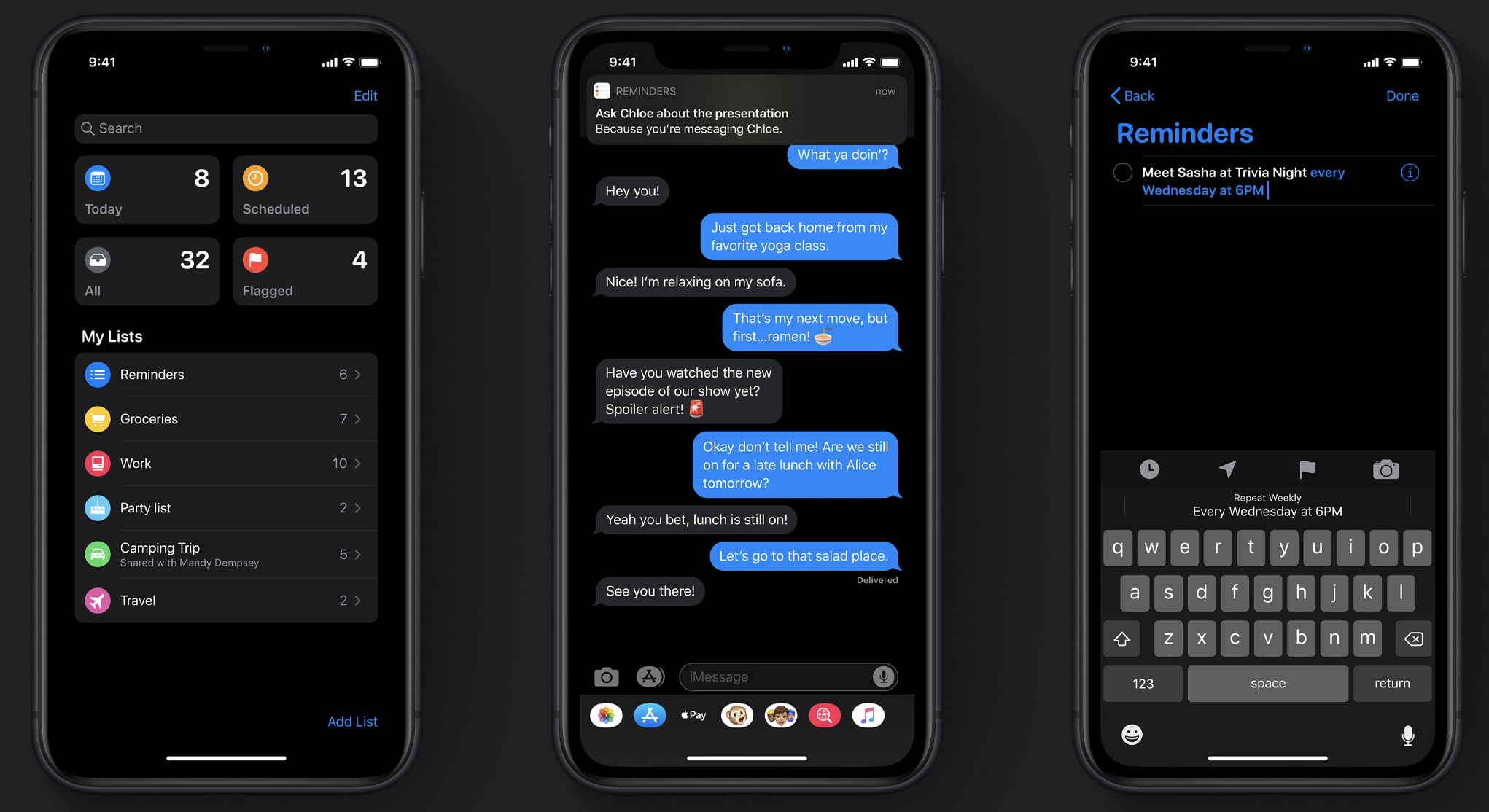Viewport: 1489px width, 812px height.
Task: Tap the Camping Trip list icon
Action: pos(97,553)
